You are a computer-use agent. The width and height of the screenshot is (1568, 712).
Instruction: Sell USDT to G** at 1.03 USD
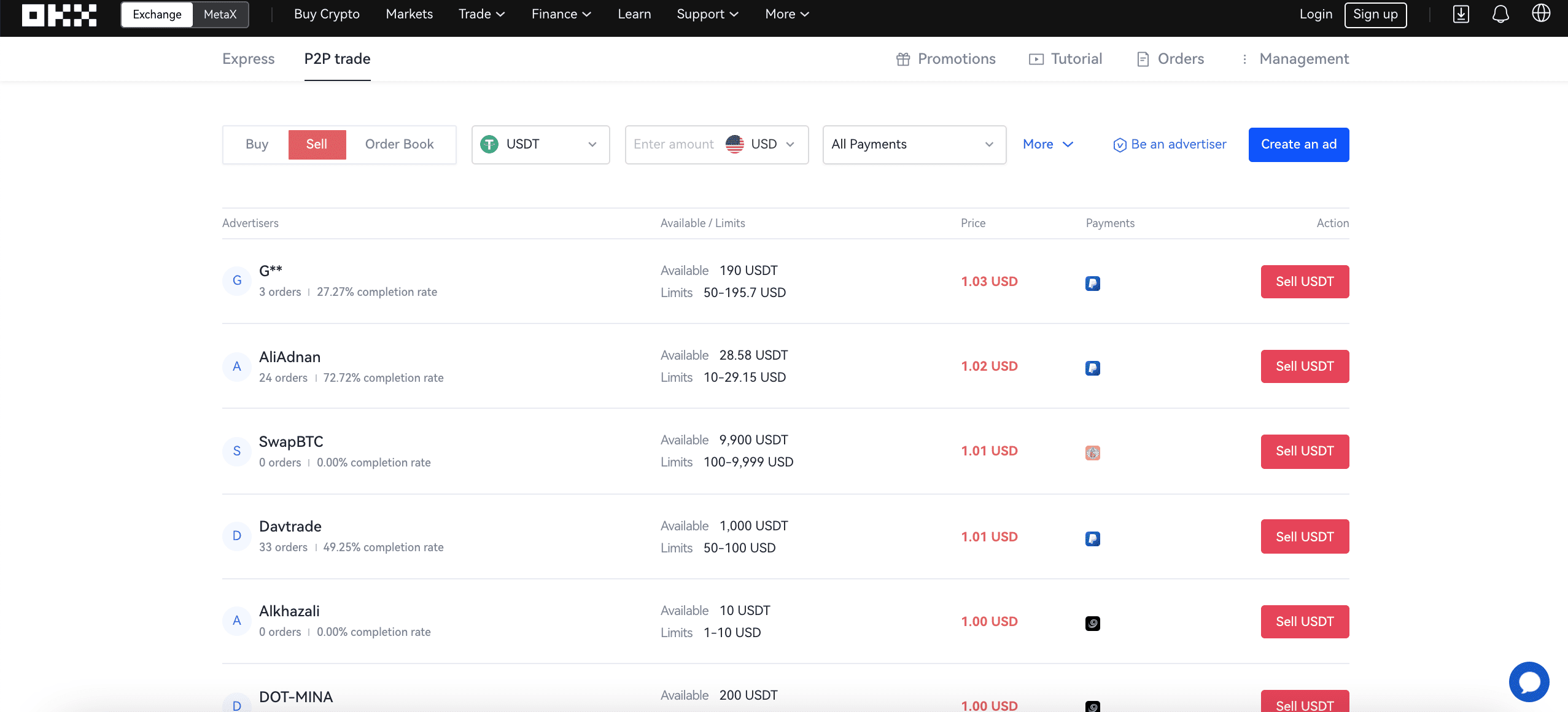[x=1305, y=282]
